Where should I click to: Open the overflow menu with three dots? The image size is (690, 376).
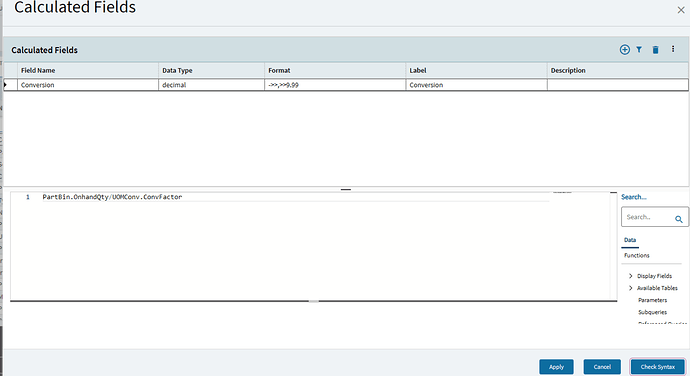673,49
